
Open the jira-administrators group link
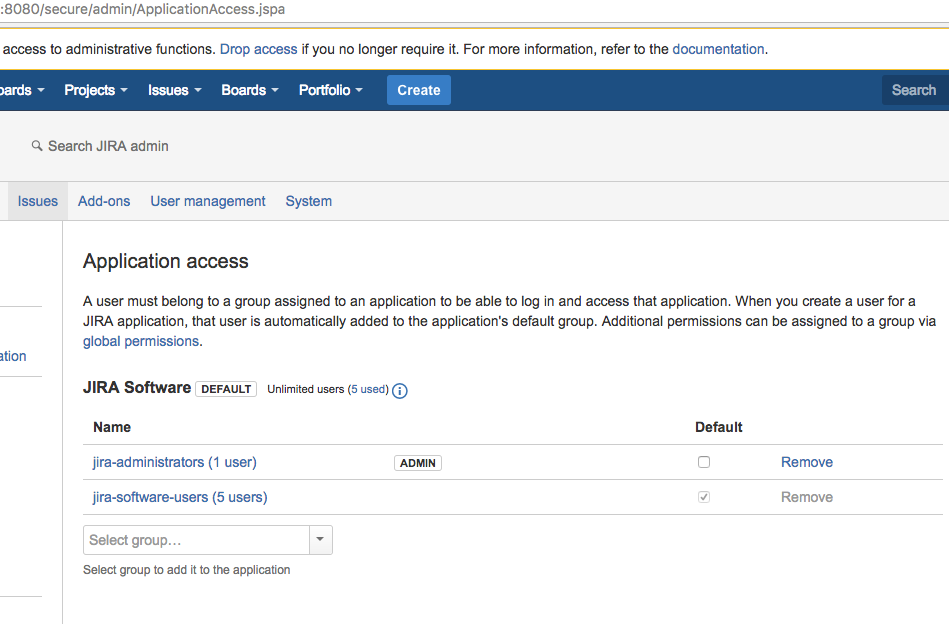point(174,462)
